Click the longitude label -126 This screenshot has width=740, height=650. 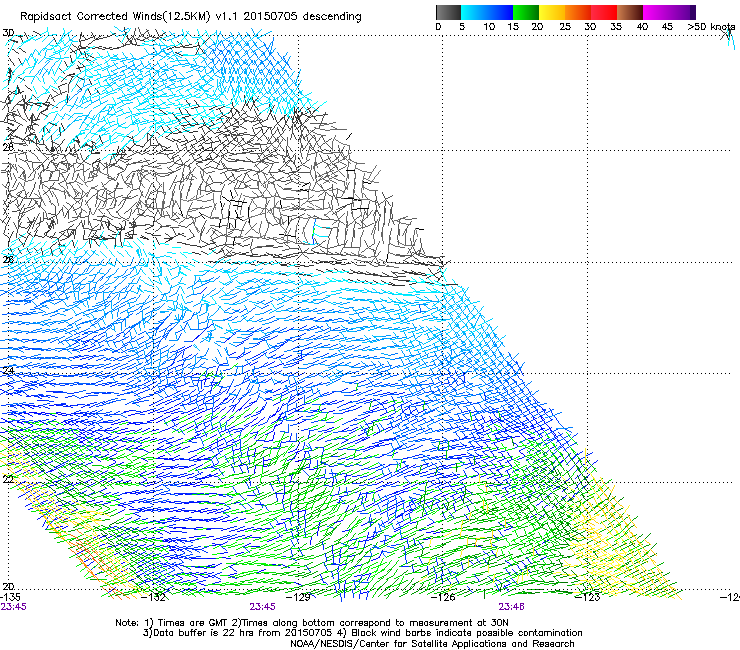tap(444, 597)
